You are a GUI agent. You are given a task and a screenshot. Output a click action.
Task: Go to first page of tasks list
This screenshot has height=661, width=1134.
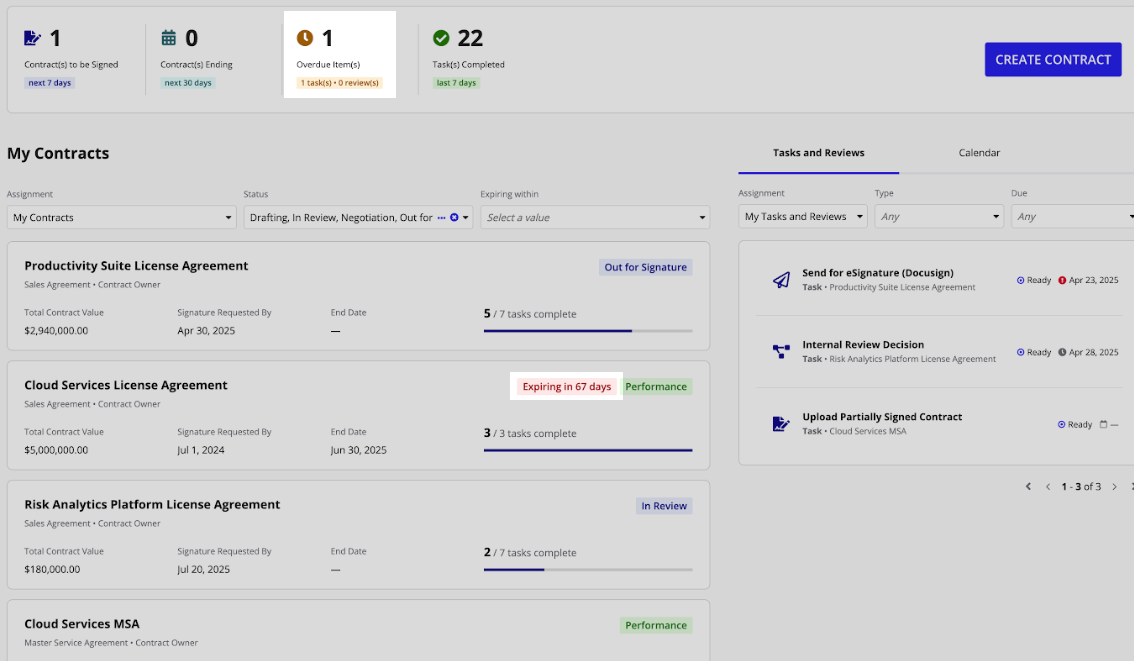coord(1028,487)
